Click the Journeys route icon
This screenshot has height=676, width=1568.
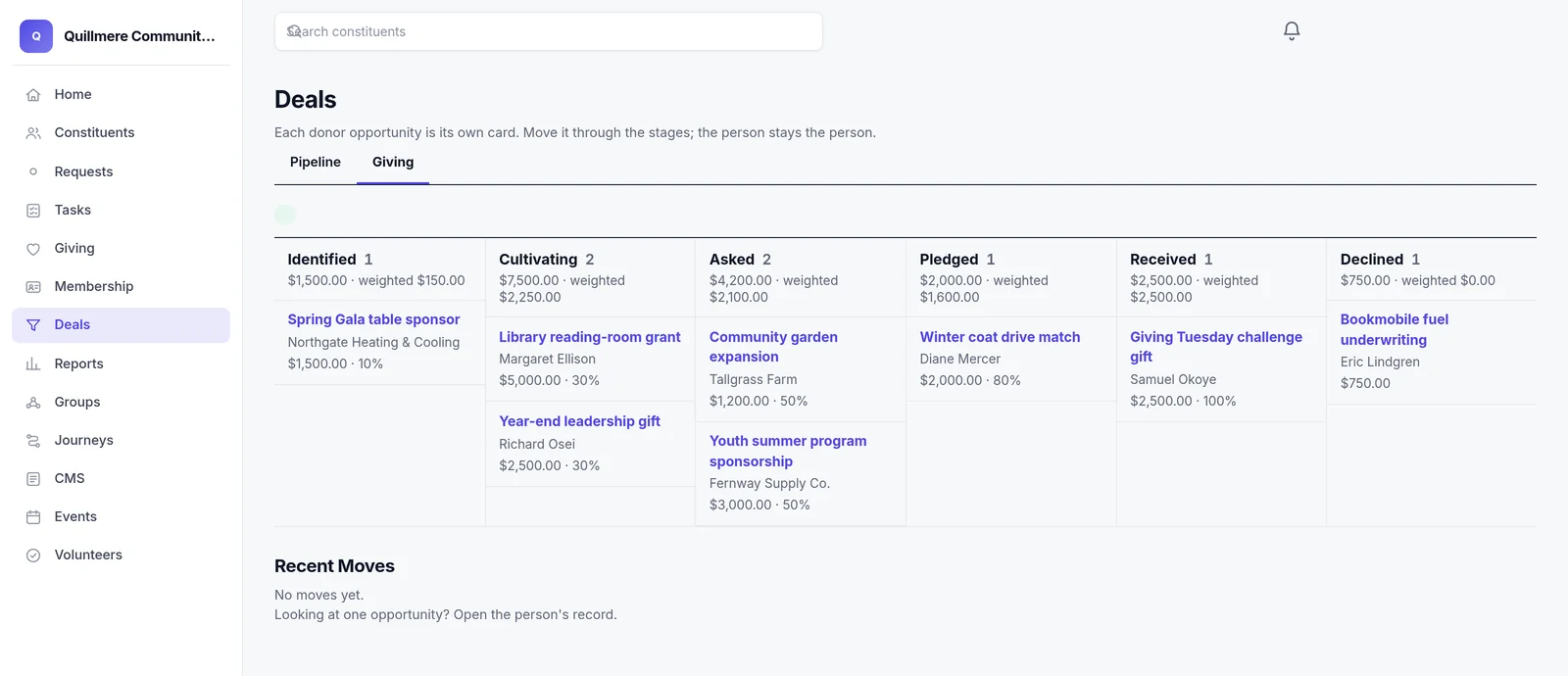pos(33,441)
